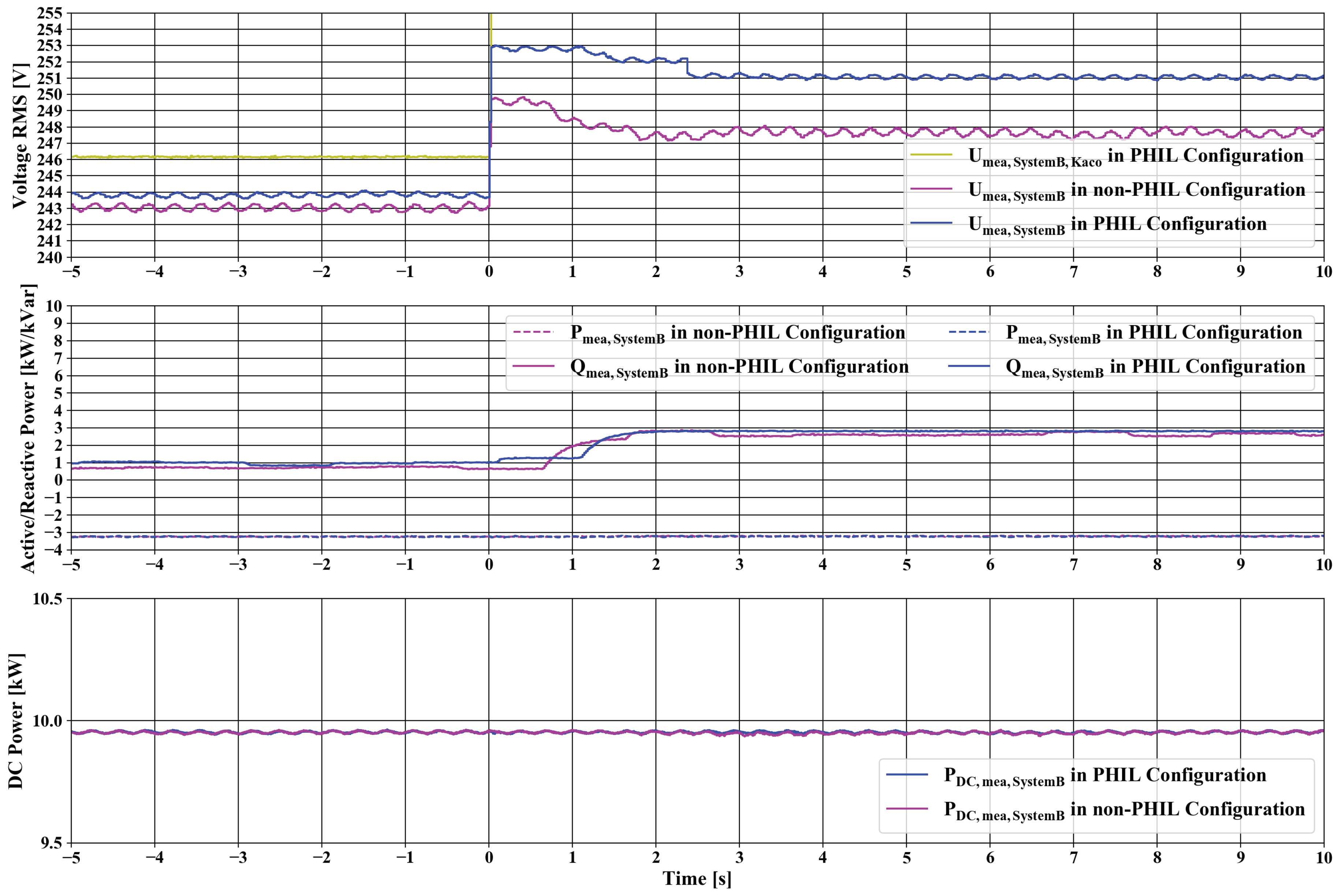Select P mea SystemB non-PHIL legend entry

(737, 333)
